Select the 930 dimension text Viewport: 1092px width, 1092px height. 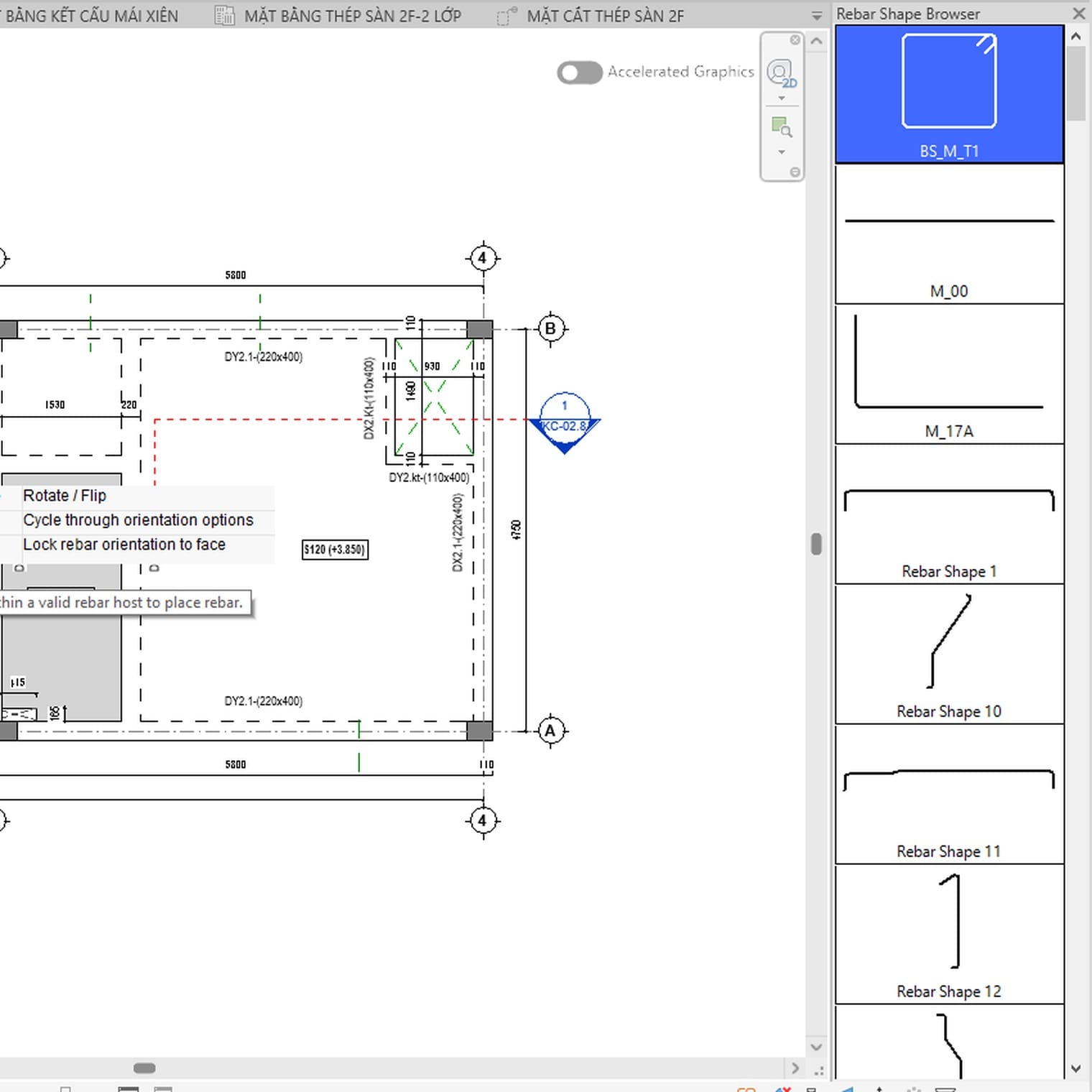[x=432, y=366]
